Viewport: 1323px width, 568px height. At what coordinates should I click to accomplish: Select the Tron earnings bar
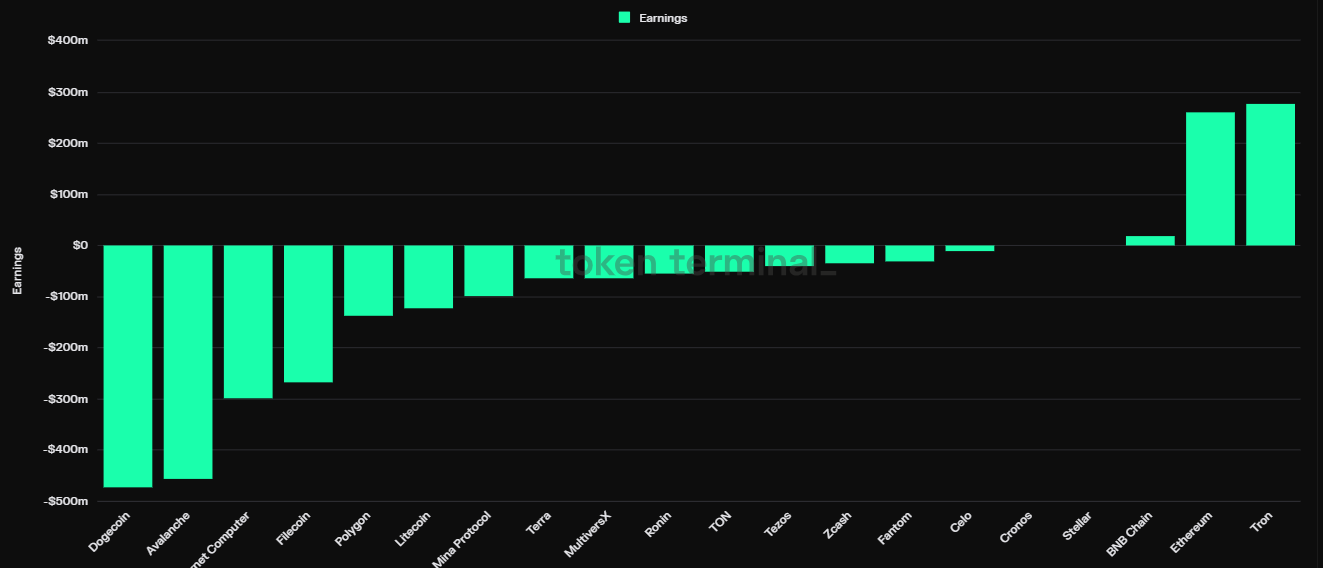pyautogui.click(x=1270, y=175)
